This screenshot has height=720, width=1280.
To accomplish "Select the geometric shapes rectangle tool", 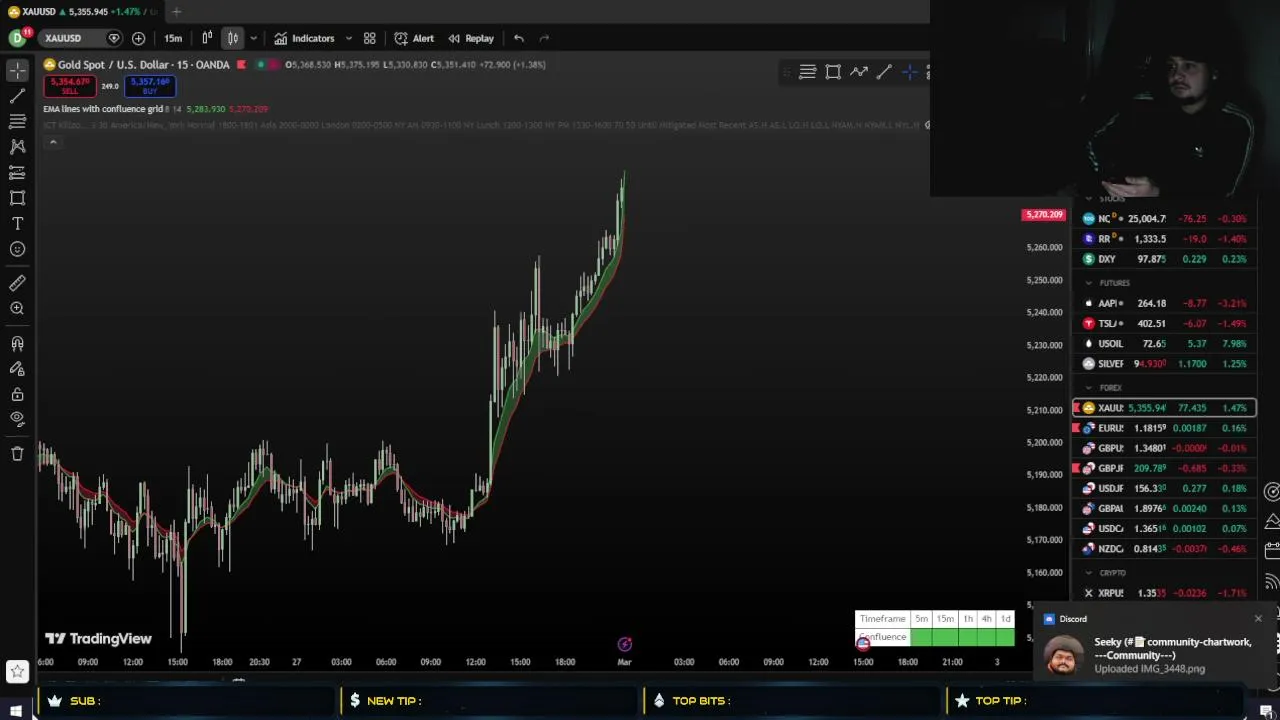I will pos(17,198).
